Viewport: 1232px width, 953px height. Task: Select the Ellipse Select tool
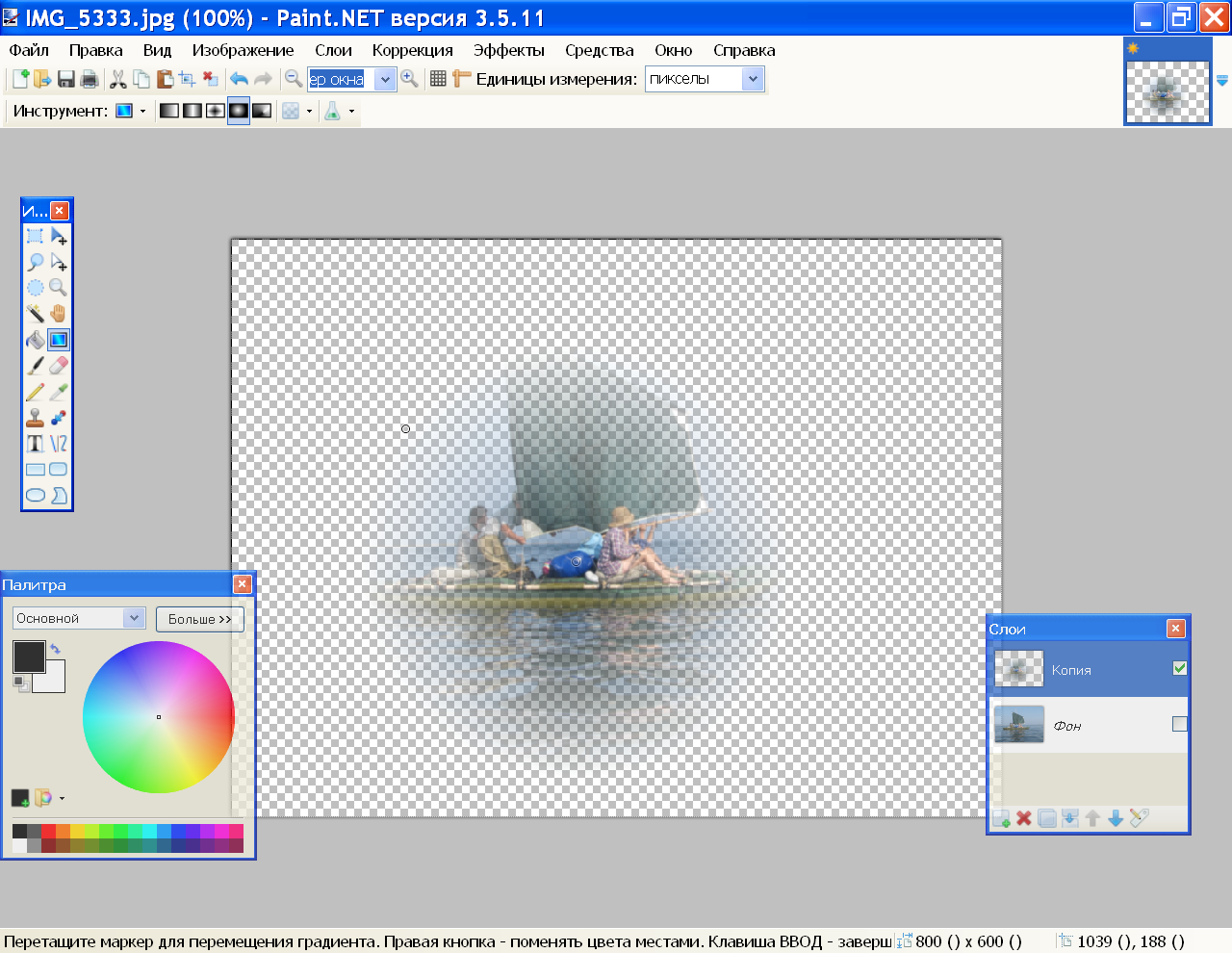click(36, 288)
